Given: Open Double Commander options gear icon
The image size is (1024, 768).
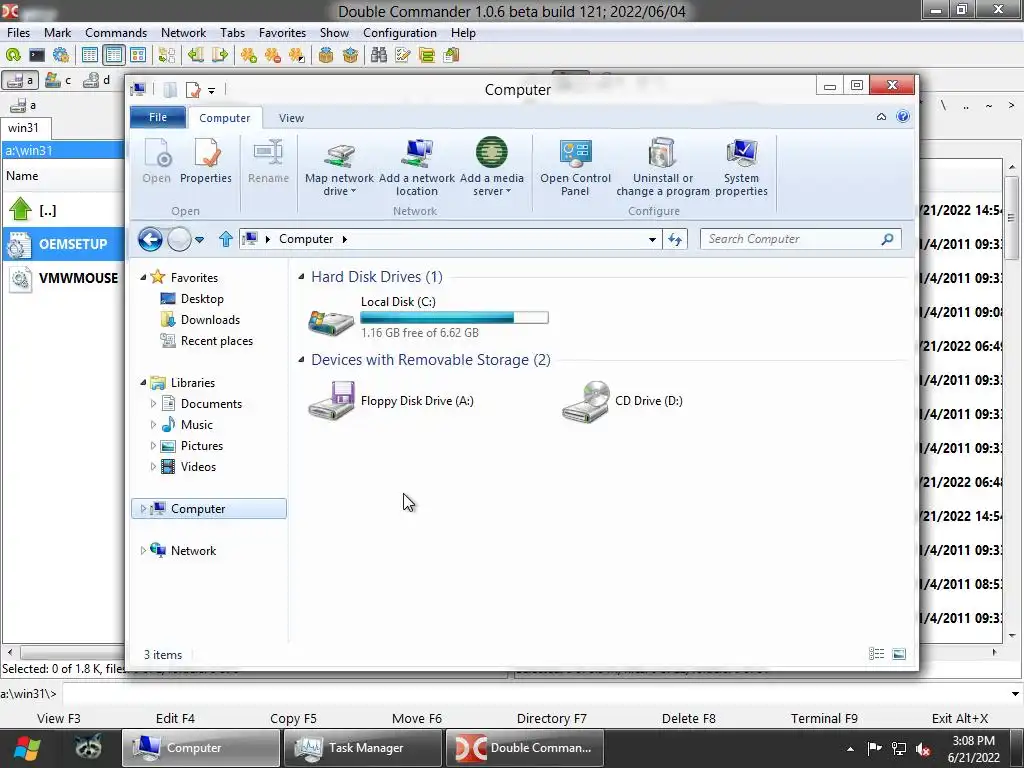Looking at the screenshot, I should (61, 55).
